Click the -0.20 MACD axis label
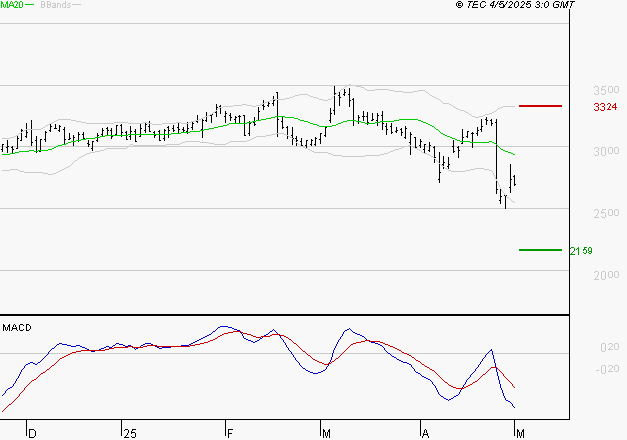This screenshot has width=627, height=440. pyautogui.click(x=607, y=369)
